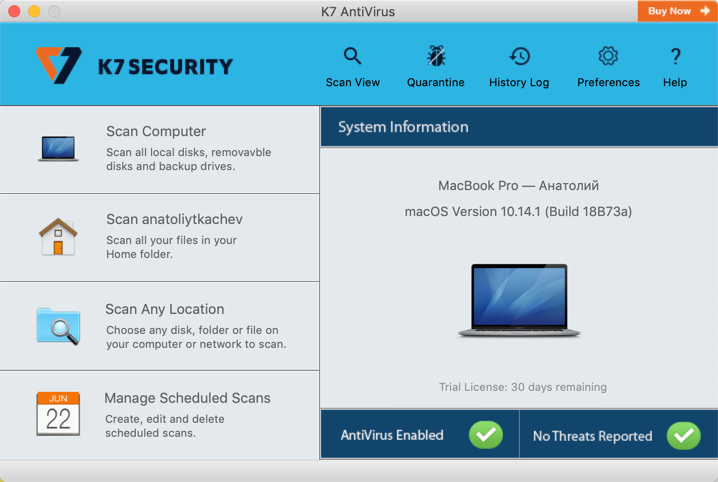The width and height of the screenshot is (718, 482).
Task: Click the MacBook image in System Information
Action: pyautogui.click(x=518, y=300)
